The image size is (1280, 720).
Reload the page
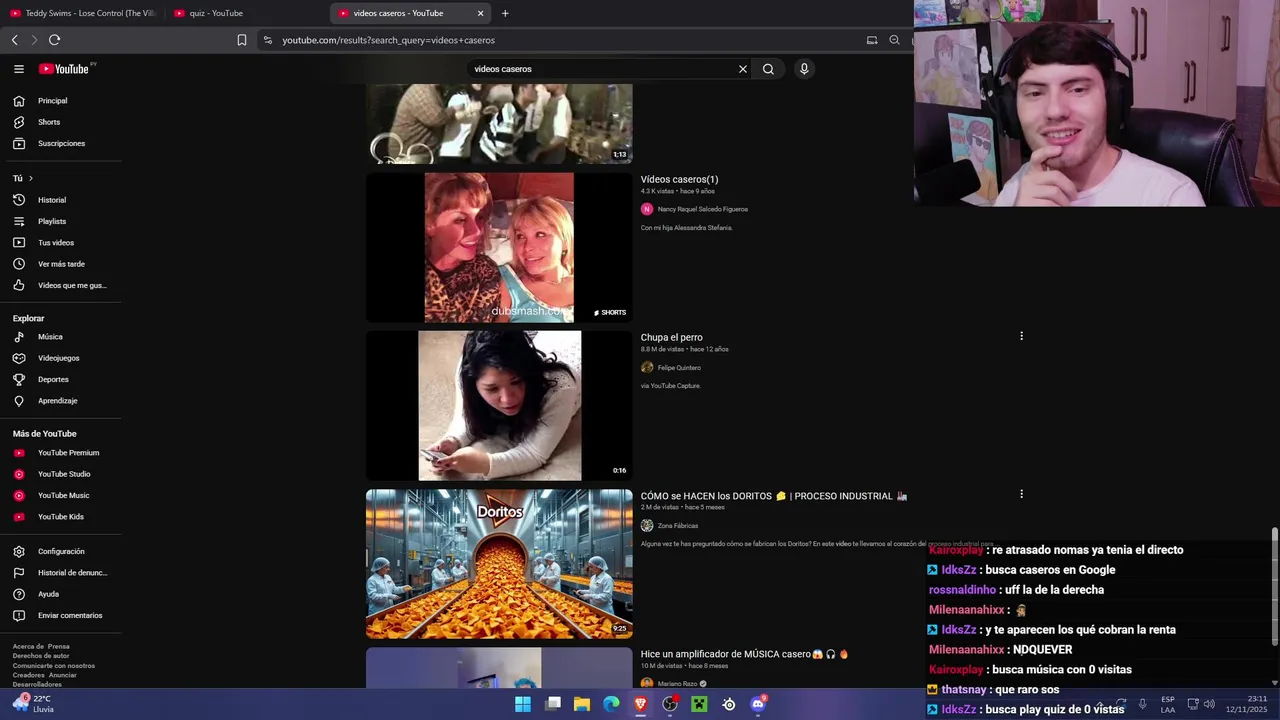[x=54, y=40]
